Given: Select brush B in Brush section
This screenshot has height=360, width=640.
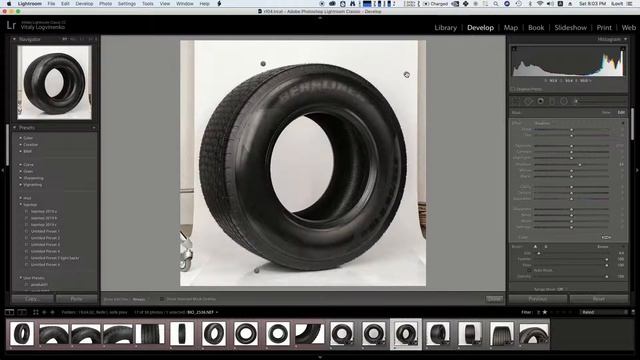Looking at the screenshot, I should click(546, 247).
